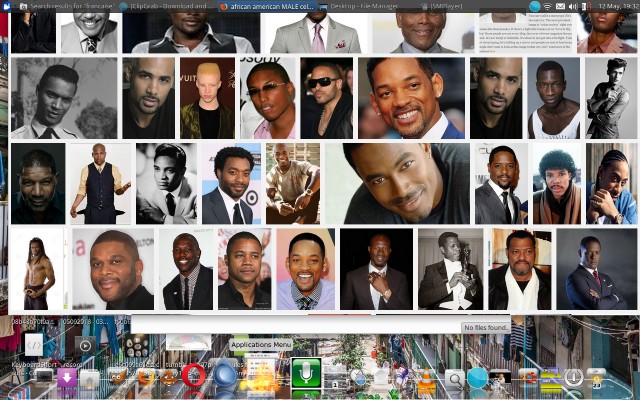Open VLC media player cone icon
Screen dimensions: 640x400
click(x=427, y=379)
